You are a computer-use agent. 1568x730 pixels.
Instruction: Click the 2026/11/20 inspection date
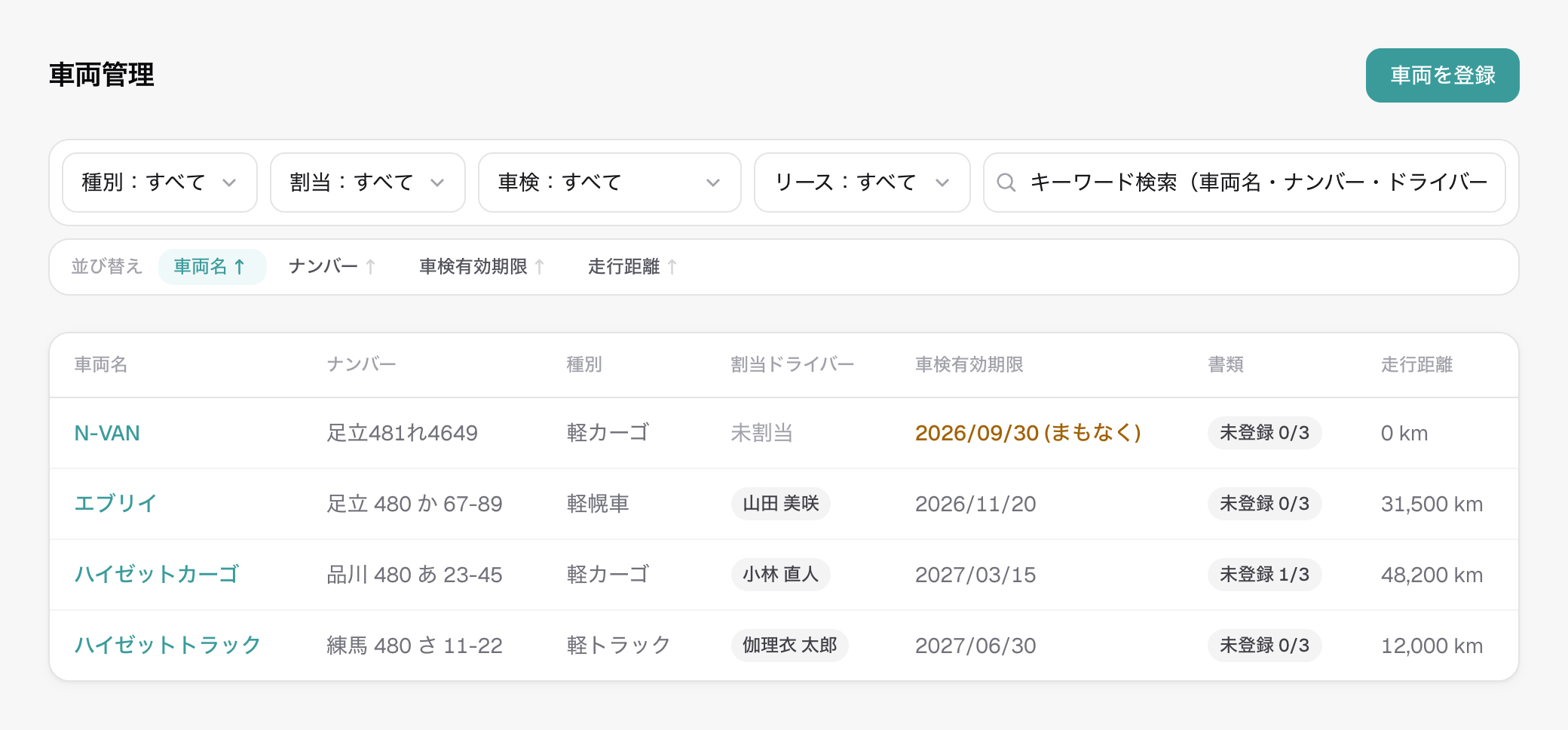975,504
